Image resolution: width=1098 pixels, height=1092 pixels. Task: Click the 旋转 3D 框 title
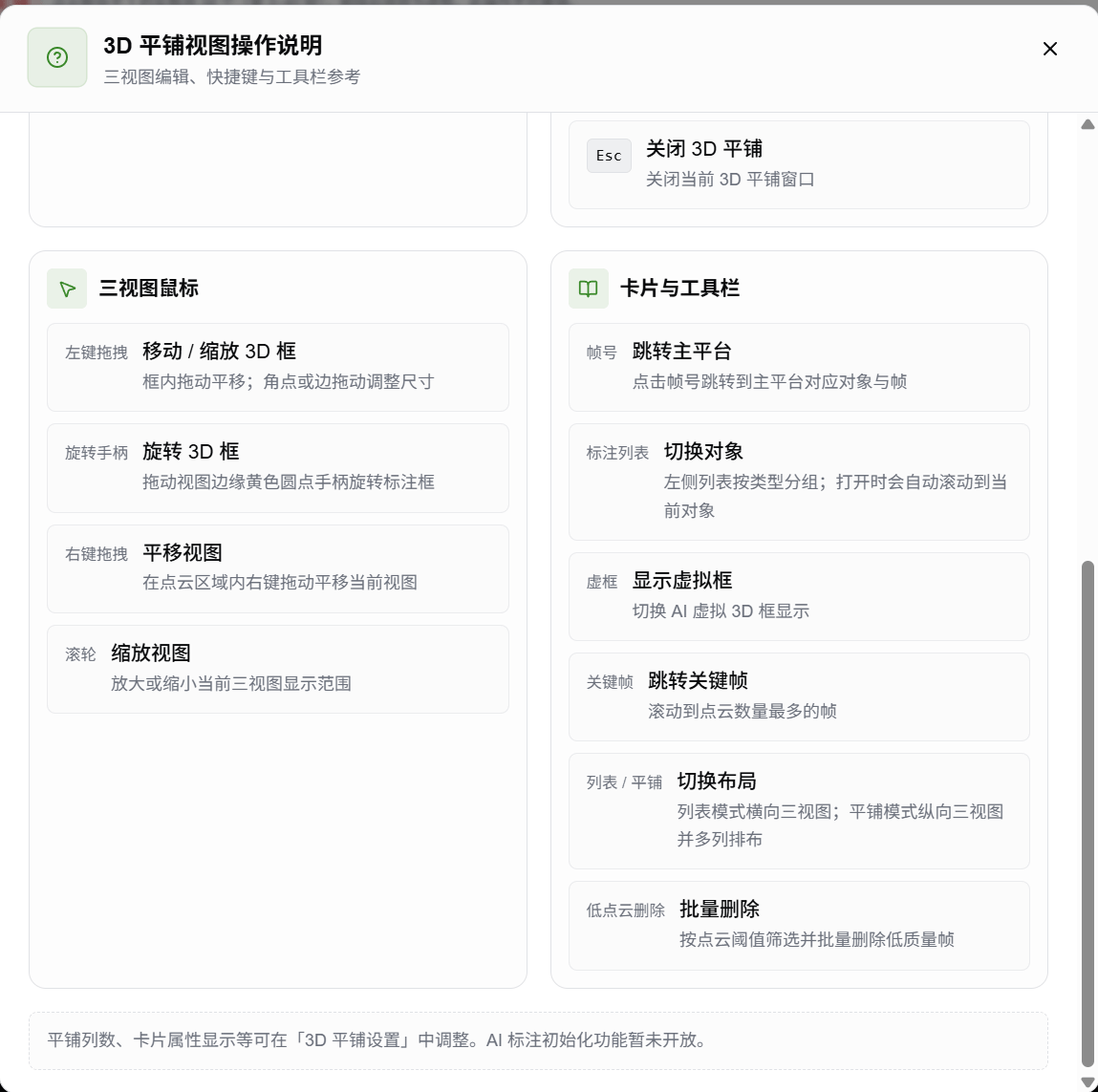[190, 452]
